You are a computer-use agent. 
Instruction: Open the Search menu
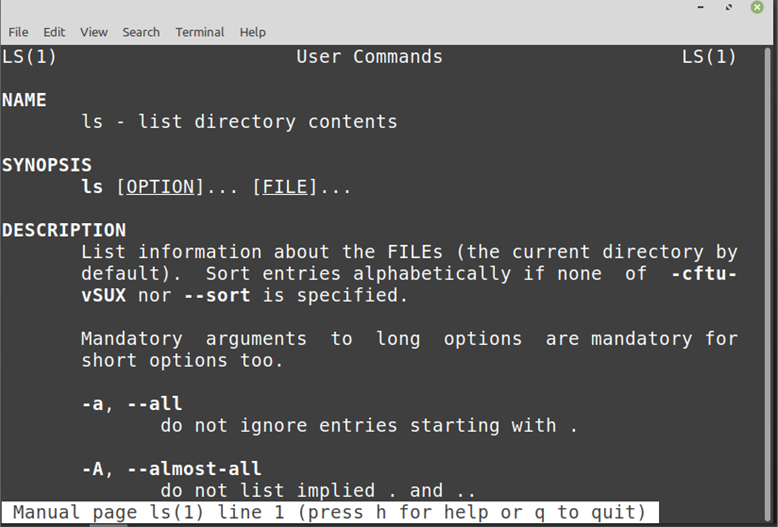point(141,32)
